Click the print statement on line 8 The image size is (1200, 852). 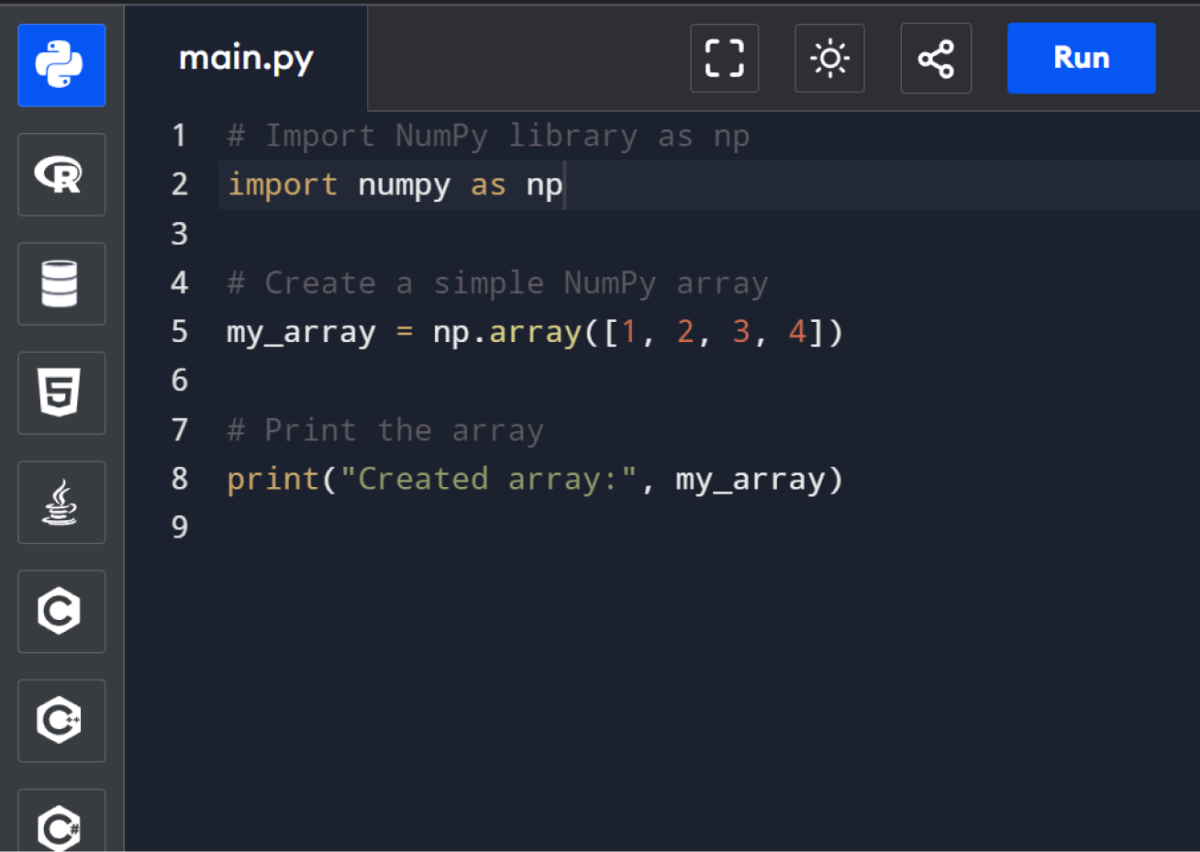pyautogui.click(x=534, y=478)
